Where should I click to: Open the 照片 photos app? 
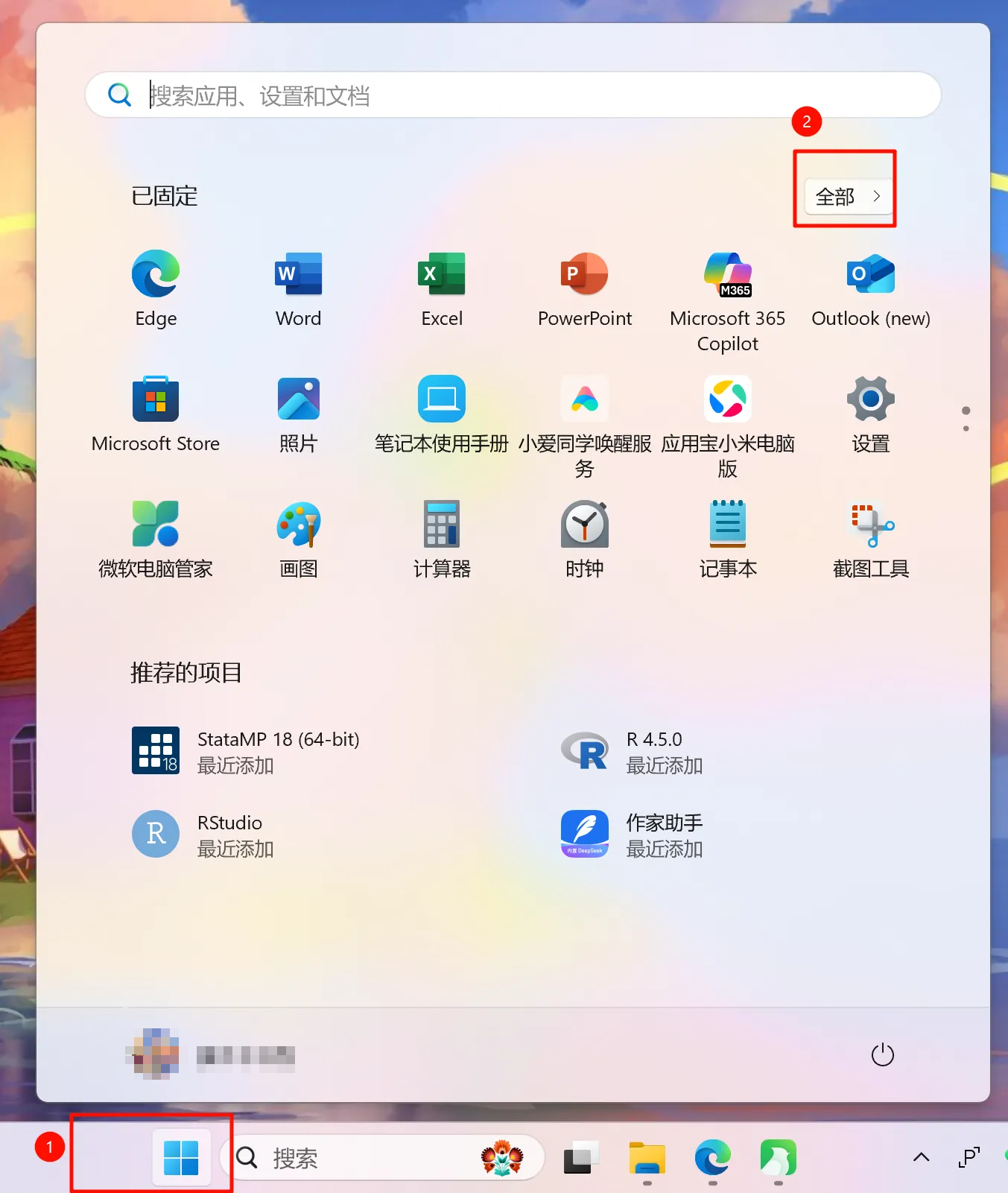pos(299,415)
